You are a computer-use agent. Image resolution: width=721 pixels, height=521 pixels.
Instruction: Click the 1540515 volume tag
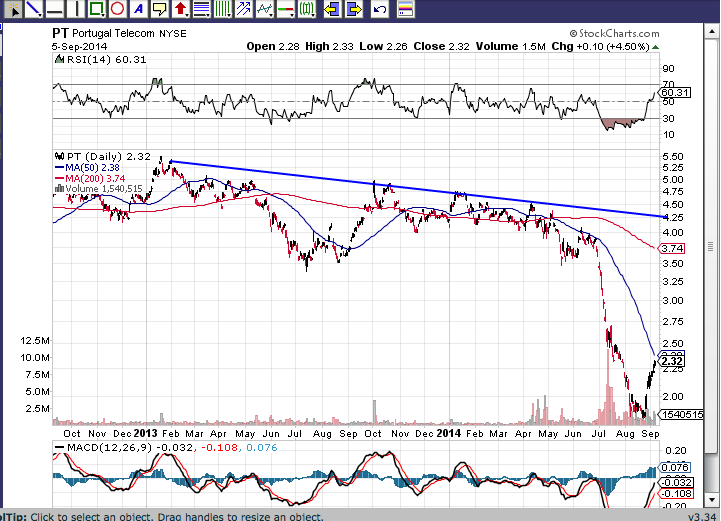click(x=682, y=415)
